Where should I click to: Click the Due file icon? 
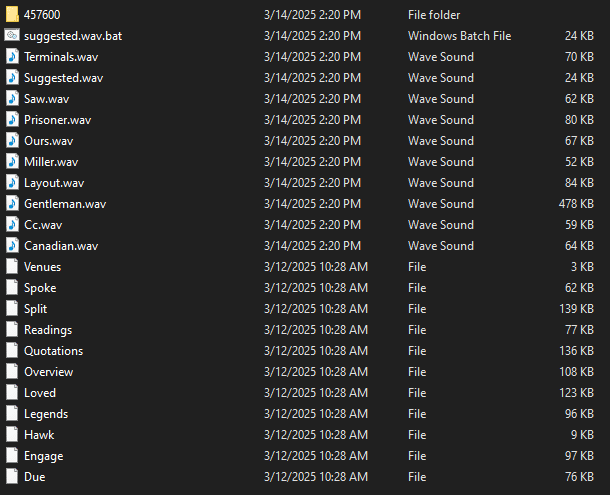pos(12,477)
